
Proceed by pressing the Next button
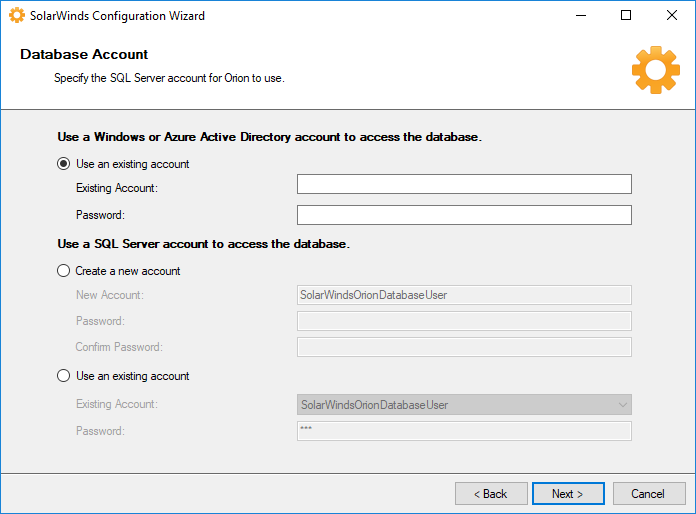tap(565, 494)
